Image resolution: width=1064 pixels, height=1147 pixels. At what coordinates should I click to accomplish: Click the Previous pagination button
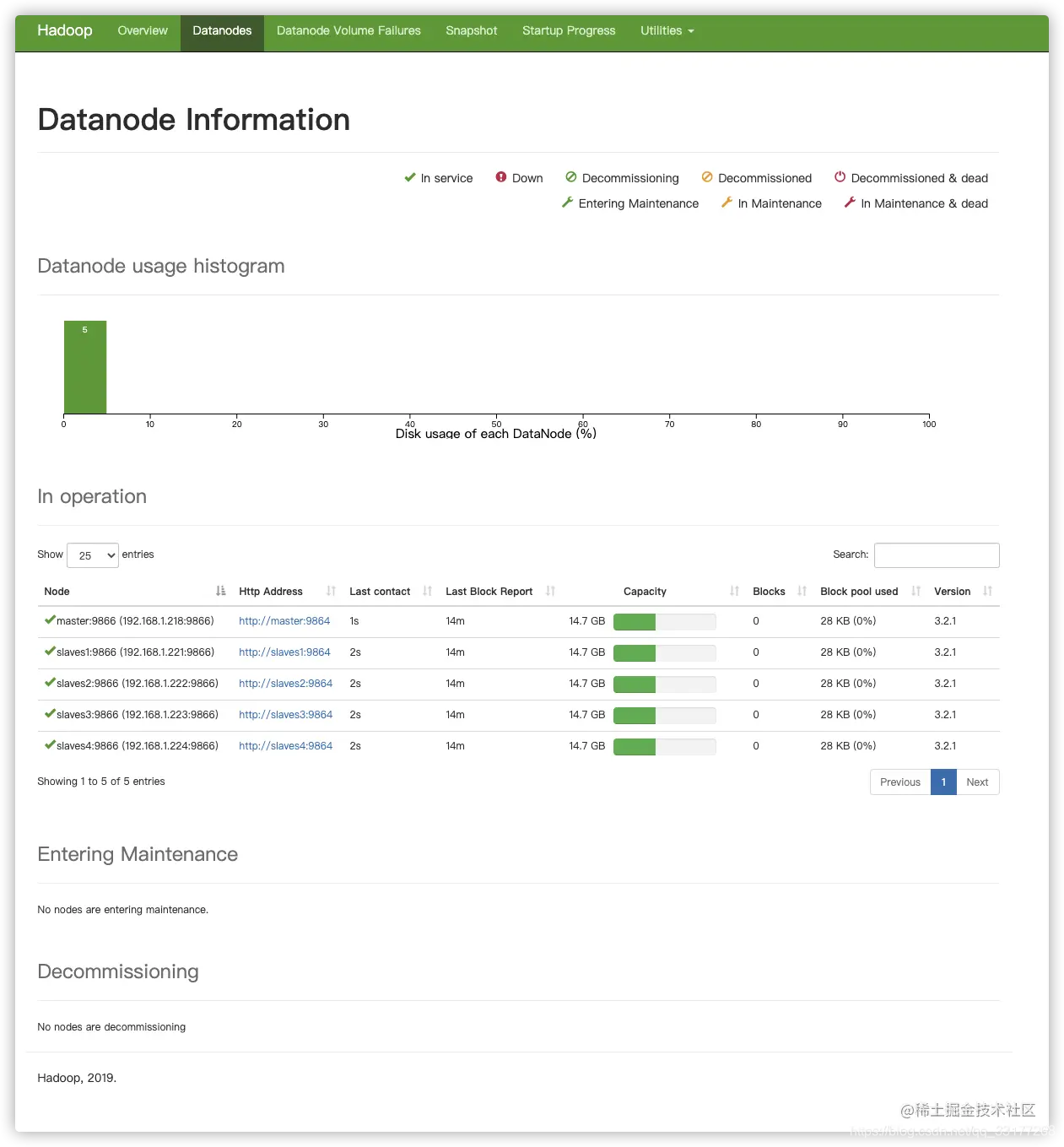900,782
